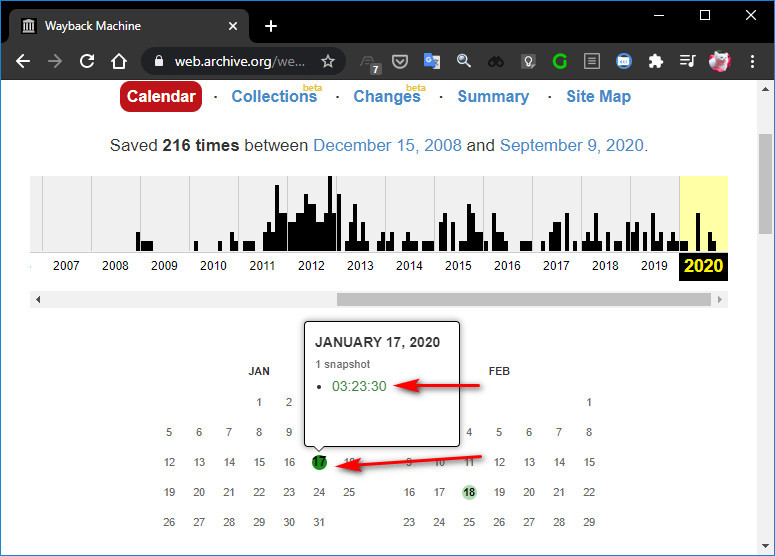Click the JANUARY 17, 2020 popup heading
Image resolution: width=775 pixels, height=556 pixels.
click(378, 342)
